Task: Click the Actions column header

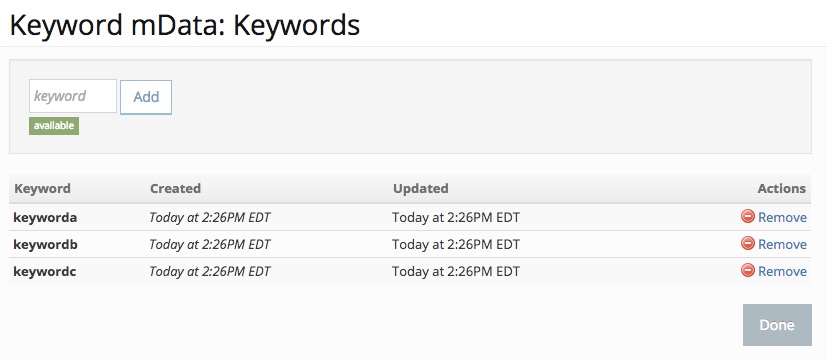Action: (782, 188)
